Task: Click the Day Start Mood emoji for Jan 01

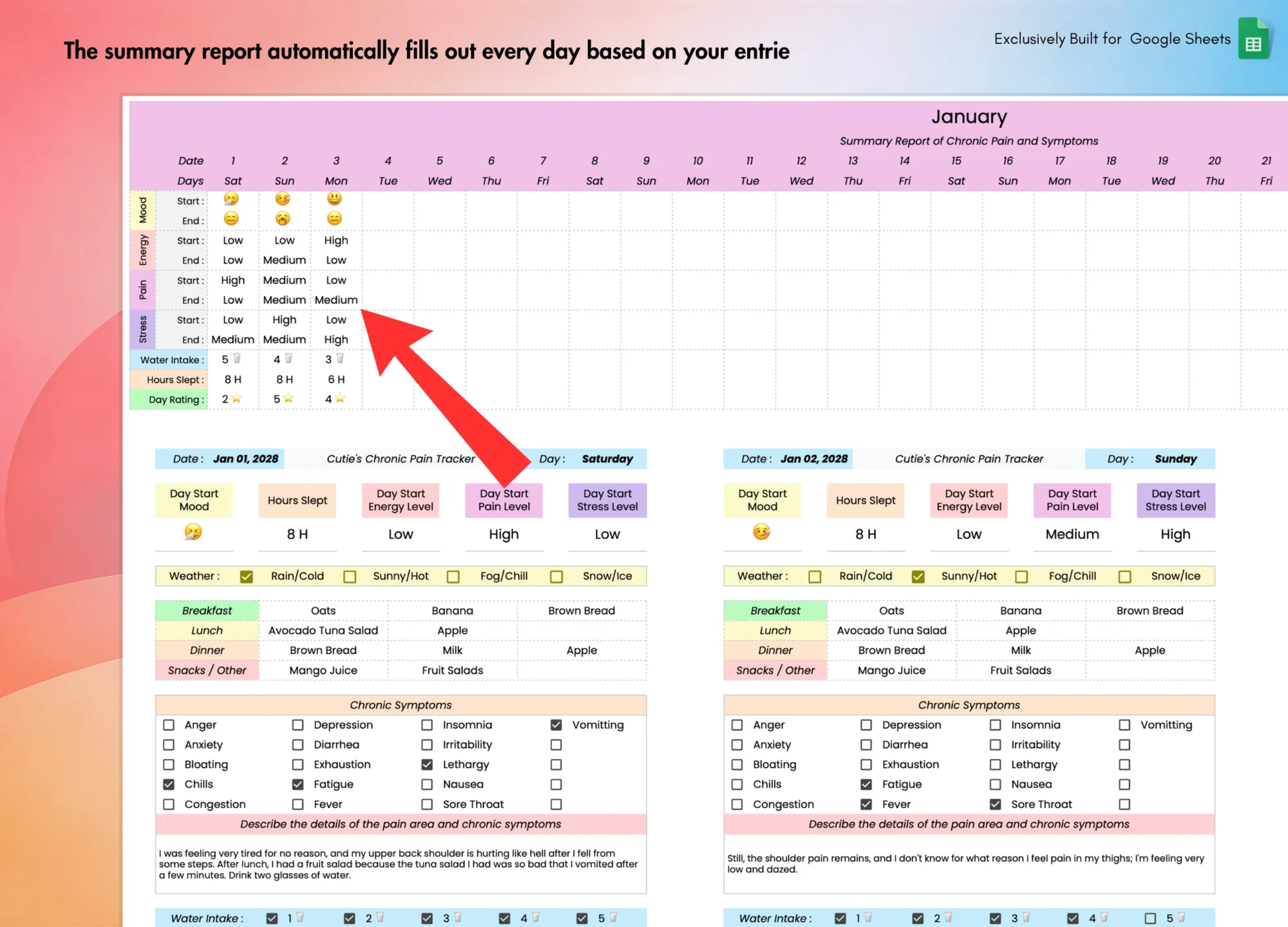Action: [x=193, y=532]
